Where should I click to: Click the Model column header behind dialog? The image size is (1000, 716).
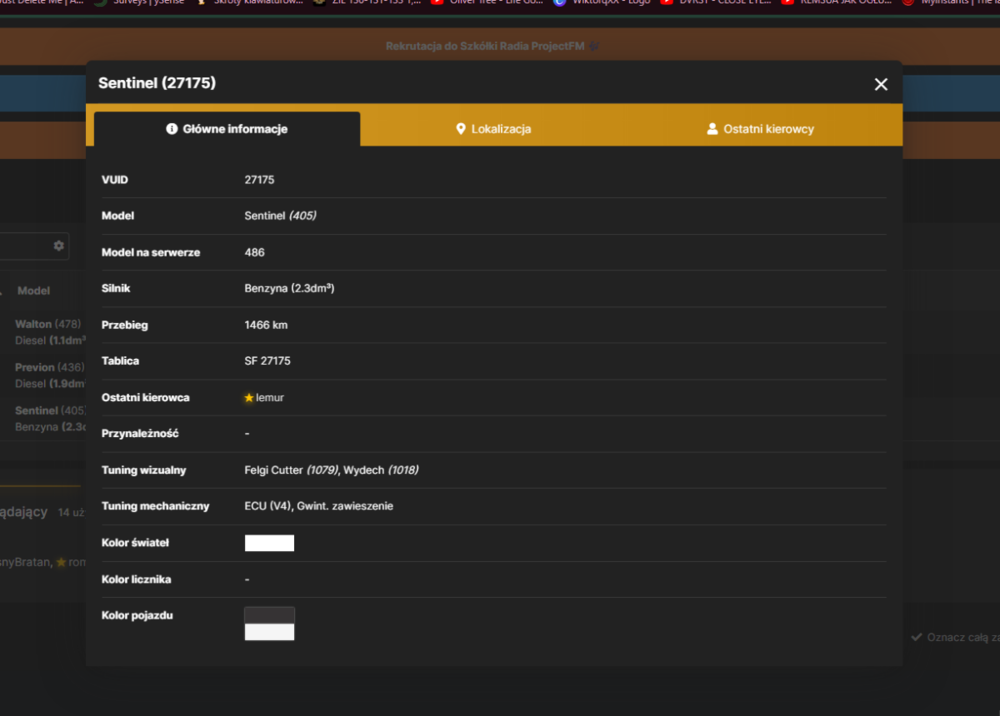tap(34, 291)
